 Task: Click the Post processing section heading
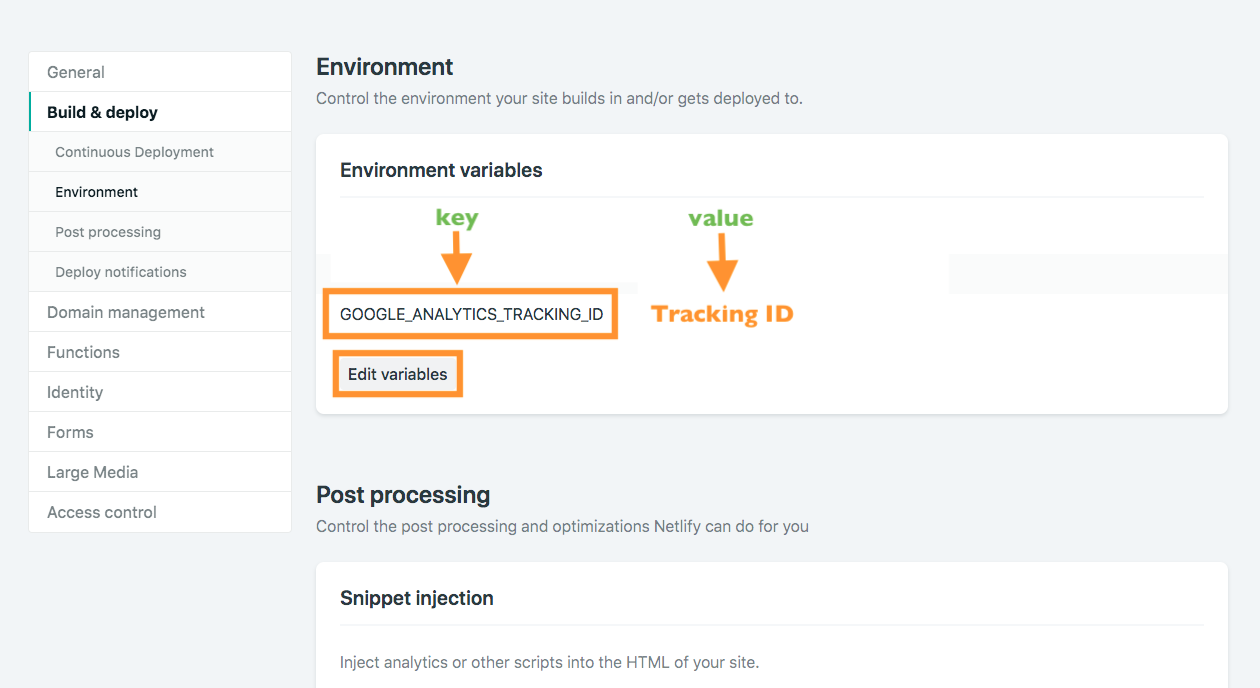403,495
